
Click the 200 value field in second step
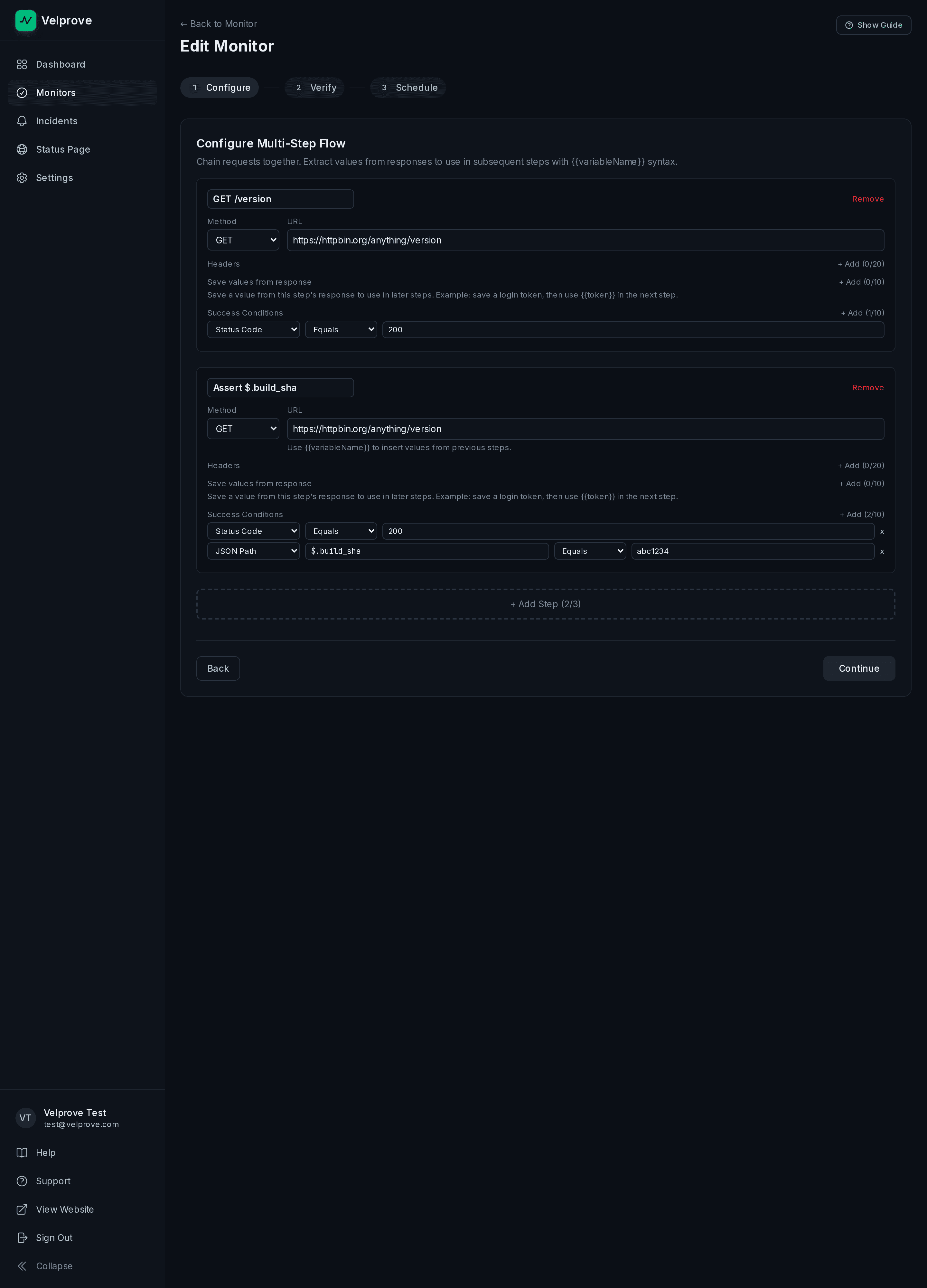pos(628,532)
